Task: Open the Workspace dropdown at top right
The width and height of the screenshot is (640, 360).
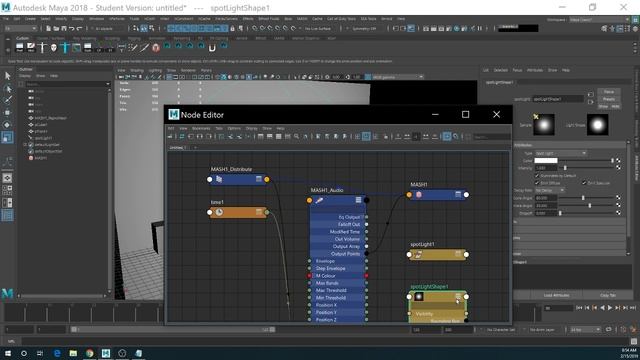Action: click(x=599, y=19)
